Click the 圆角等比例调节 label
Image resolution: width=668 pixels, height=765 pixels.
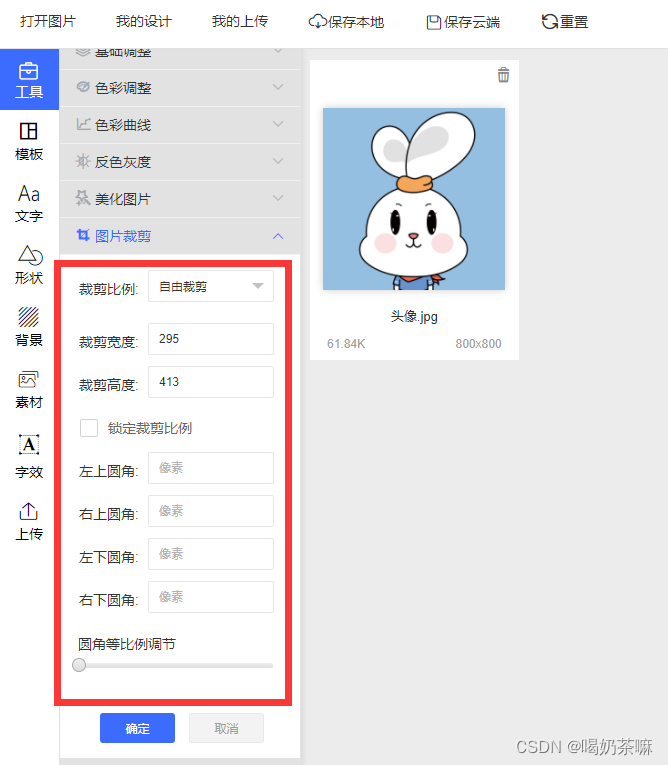pos(127,644)
